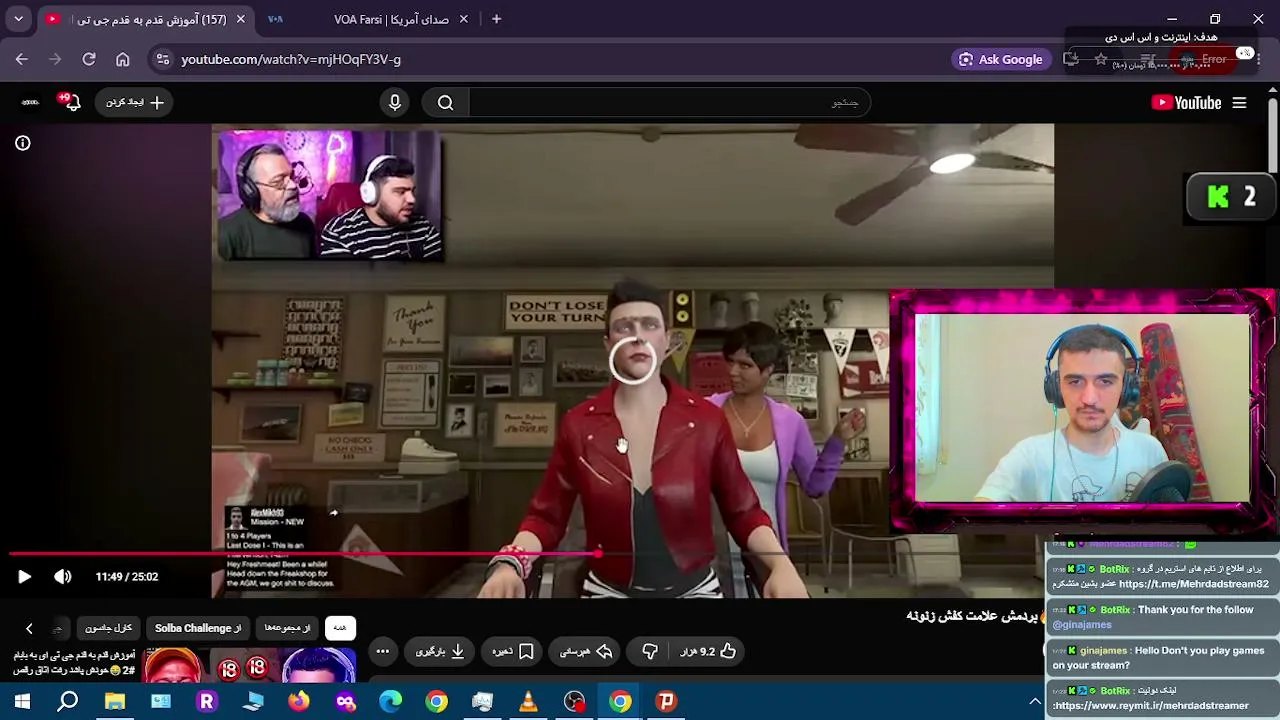Click the Ask Google lens button
Image resolution: width=1280 pixels, height=720 pixels.
point(1001,59)
